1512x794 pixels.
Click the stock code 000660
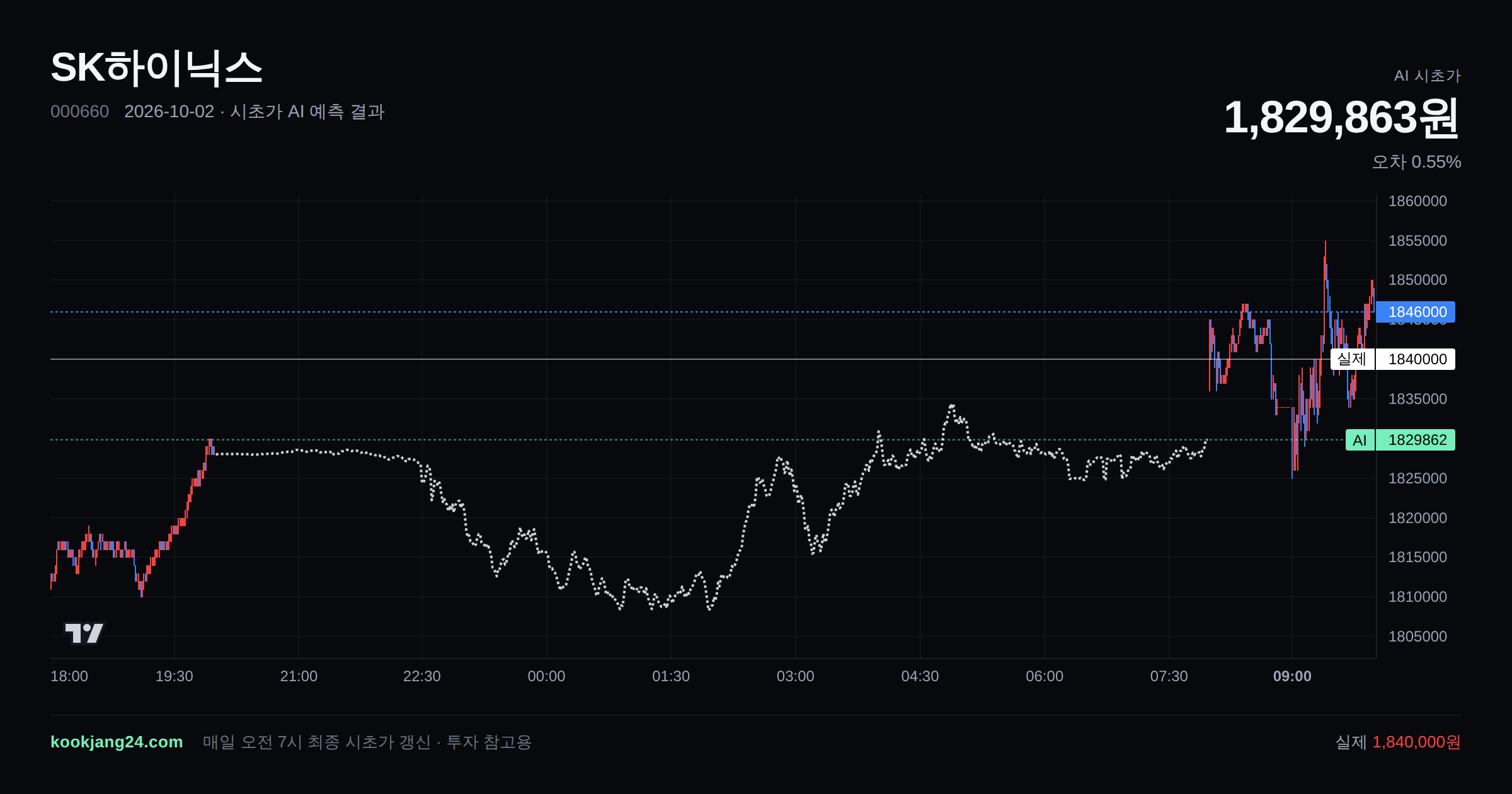coord(79,112)
